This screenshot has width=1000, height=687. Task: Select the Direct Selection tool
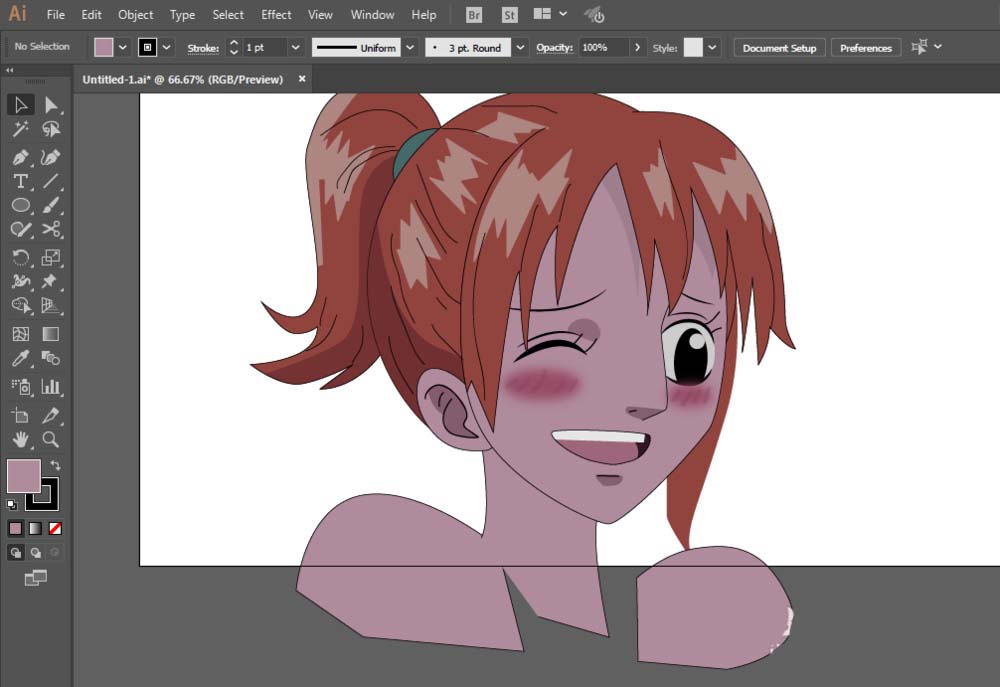[x=50, y=105]
